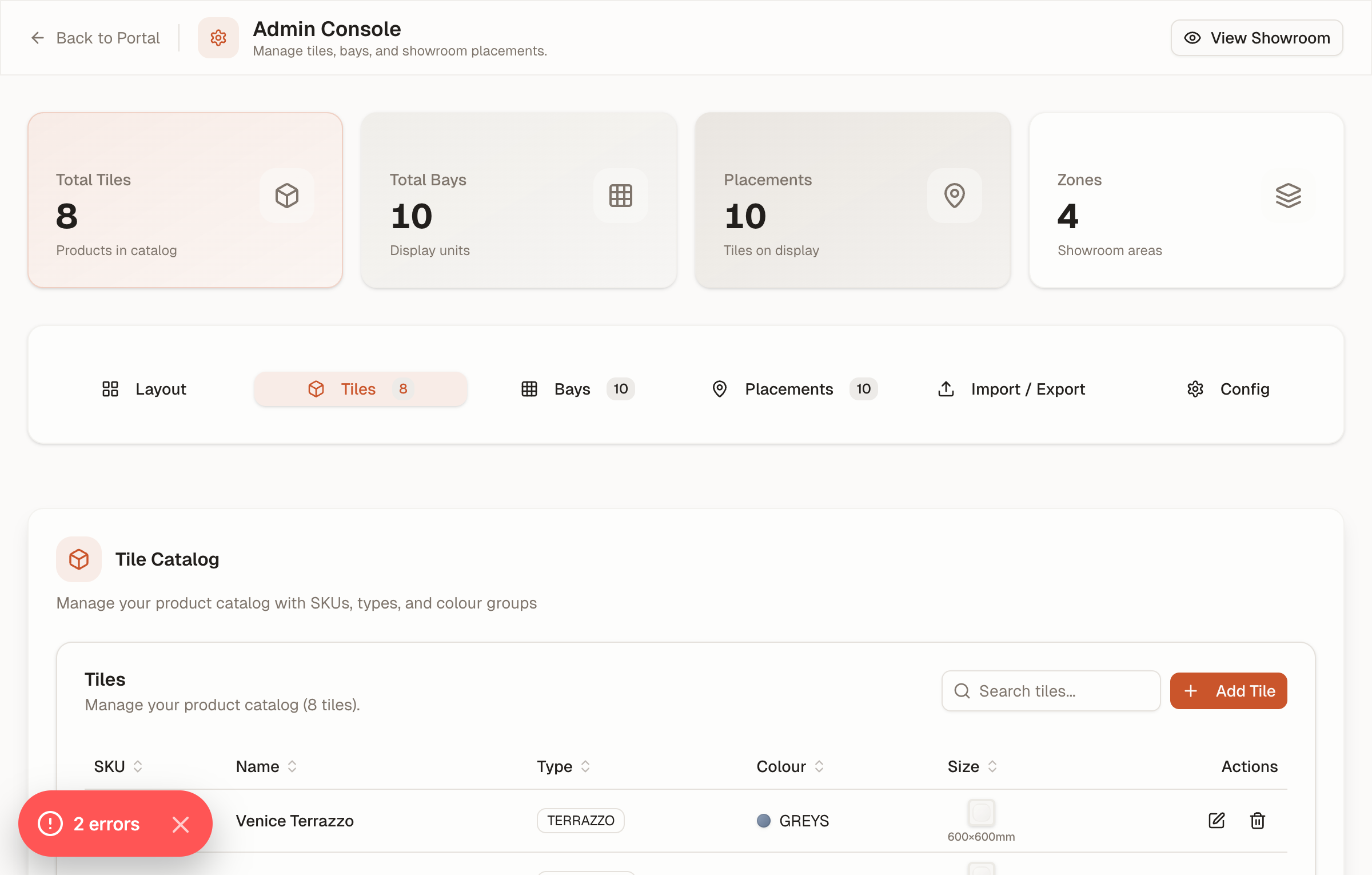The height and width of the screenshot is (875, 1372).
Task: Switch to the Bays tab
Action: pyautogui.click(x=572, y=389)
